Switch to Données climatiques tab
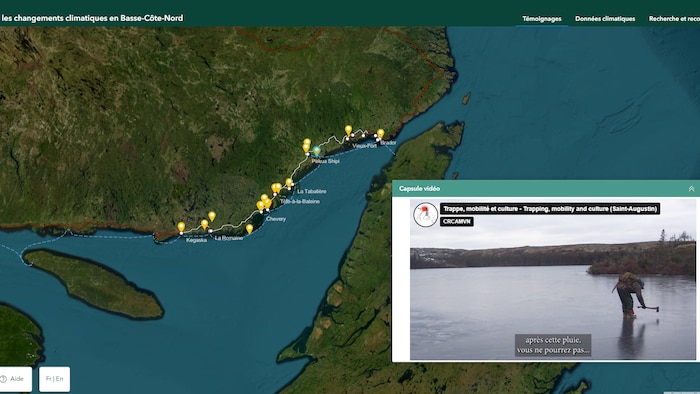 coord(605,19)
